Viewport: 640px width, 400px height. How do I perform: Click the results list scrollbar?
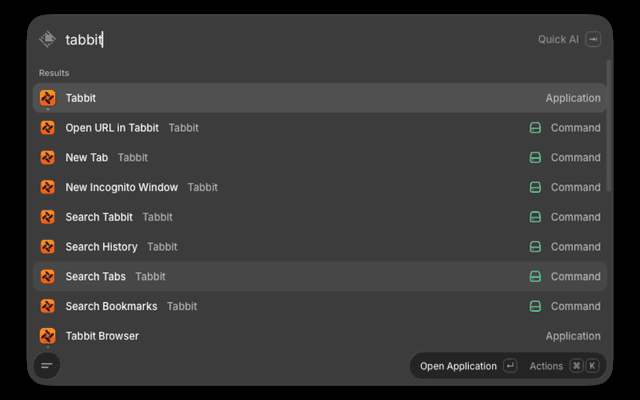pyautogui.click(x=609, y=126)
